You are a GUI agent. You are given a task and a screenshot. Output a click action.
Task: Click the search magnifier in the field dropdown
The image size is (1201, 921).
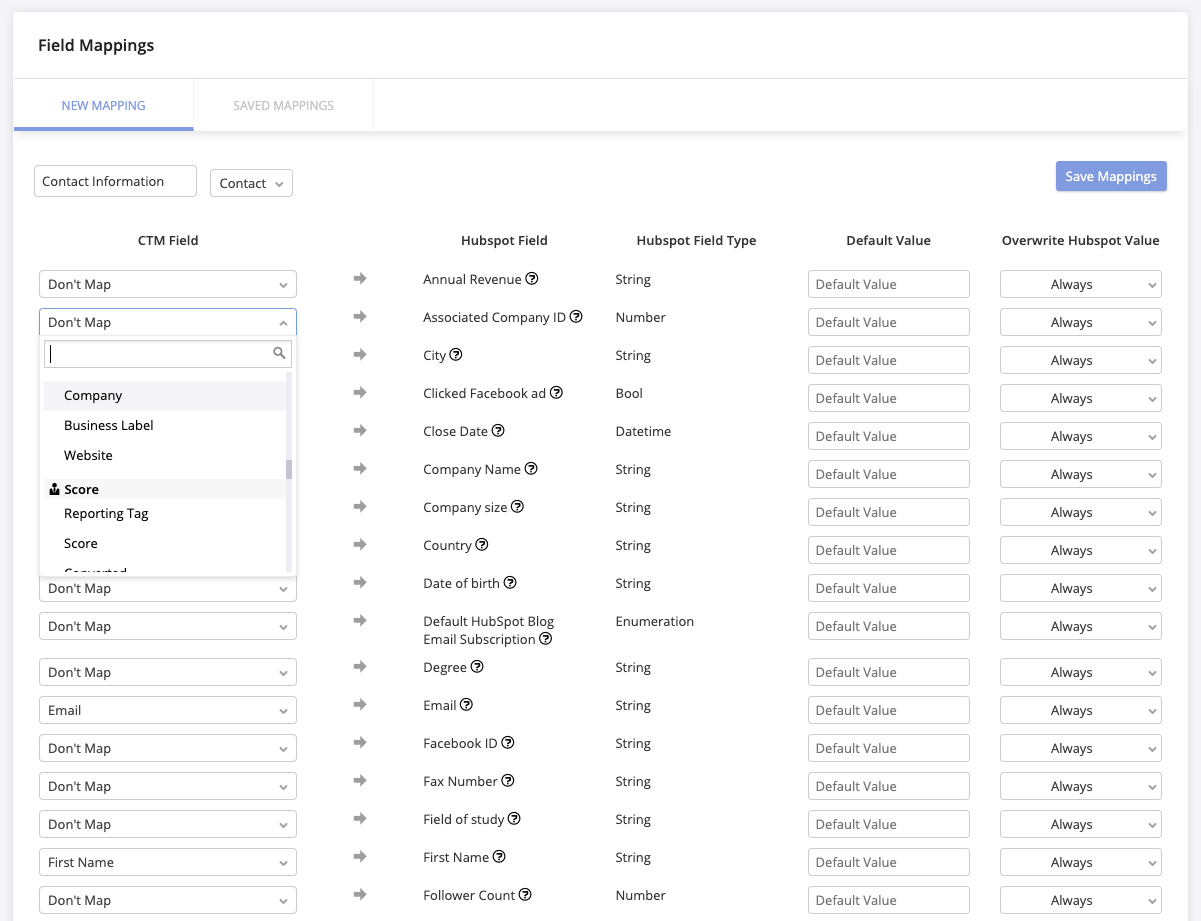(280, 354)
